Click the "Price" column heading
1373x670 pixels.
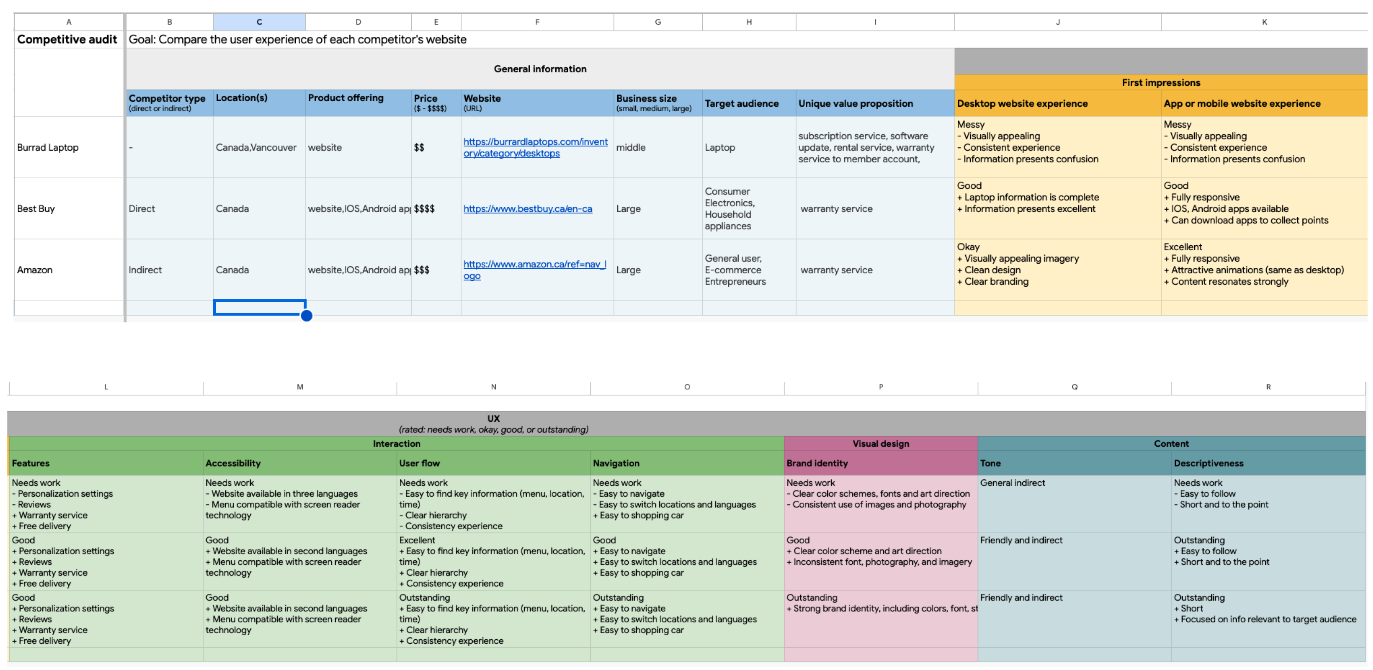(436, 103)
